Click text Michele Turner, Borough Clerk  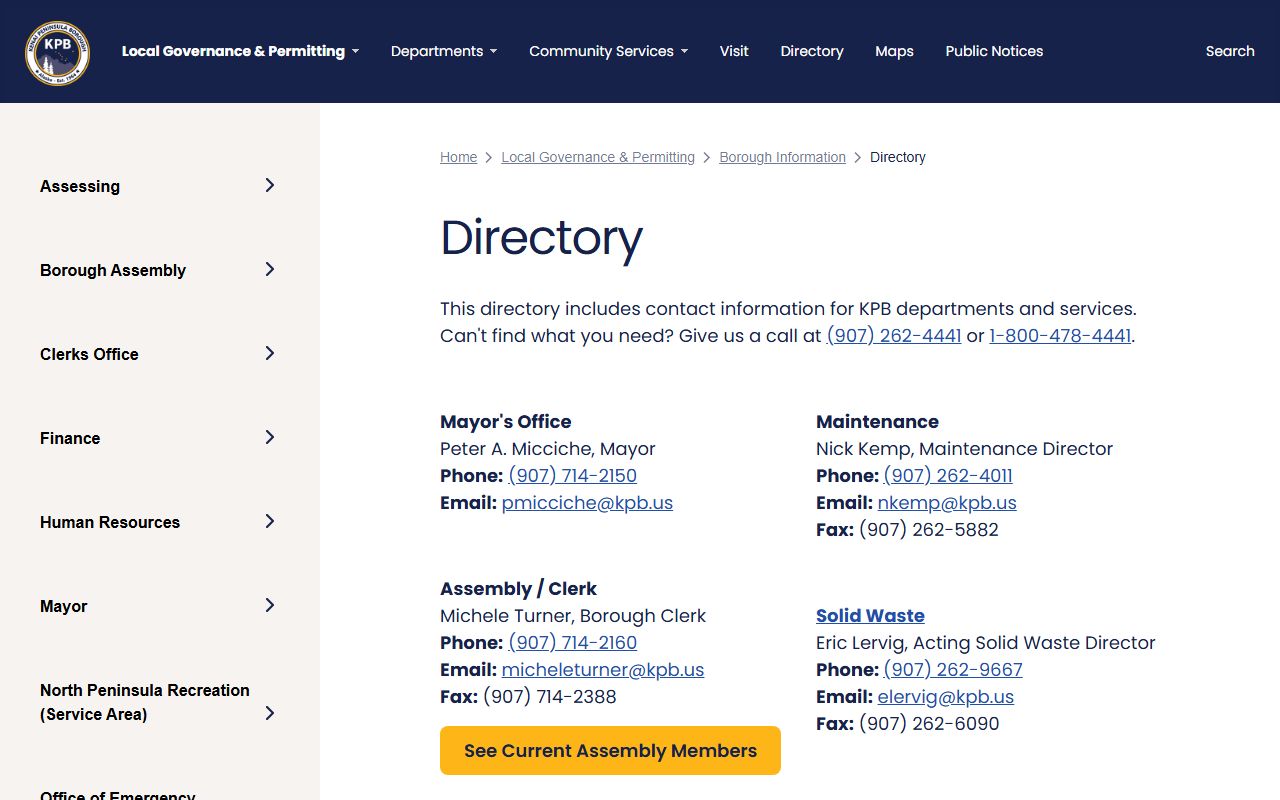[x=573, y=616]
